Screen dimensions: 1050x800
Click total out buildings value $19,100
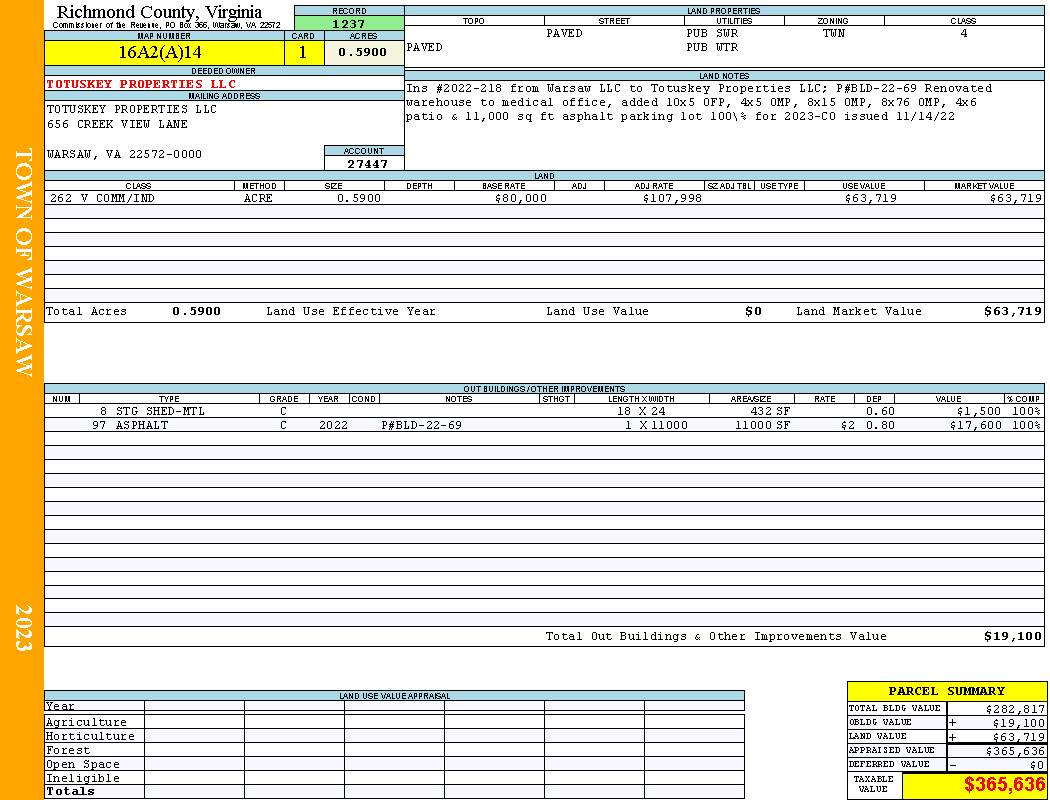[x=1013, y=637]
